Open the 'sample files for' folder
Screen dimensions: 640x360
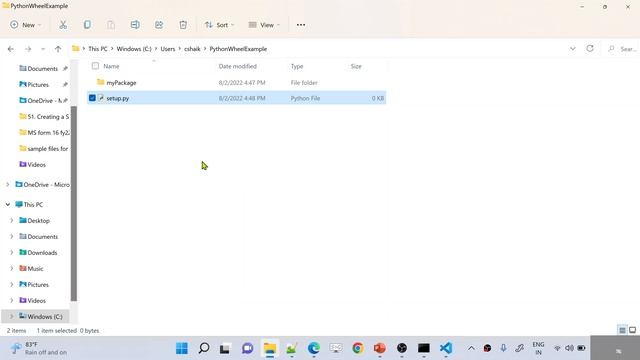(x=44, y=149)
